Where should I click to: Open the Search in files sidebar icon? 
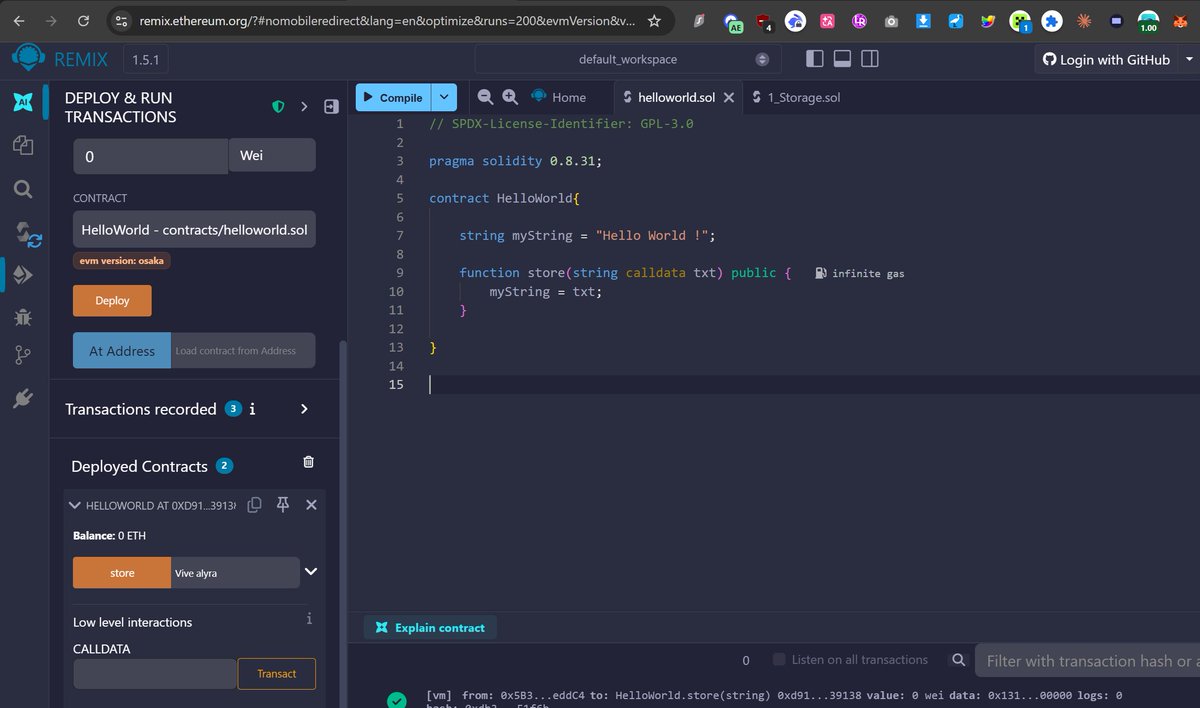click(x=22, y=189)
